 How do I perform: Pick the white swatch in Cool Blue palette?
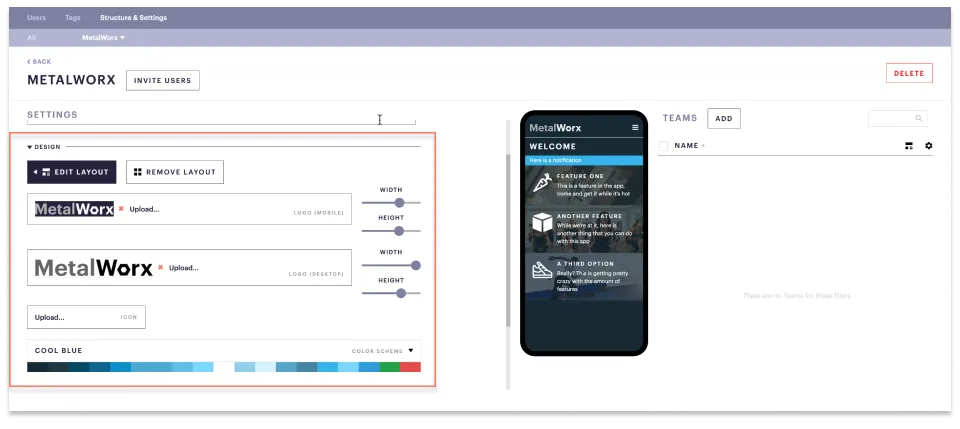(223, 367)
